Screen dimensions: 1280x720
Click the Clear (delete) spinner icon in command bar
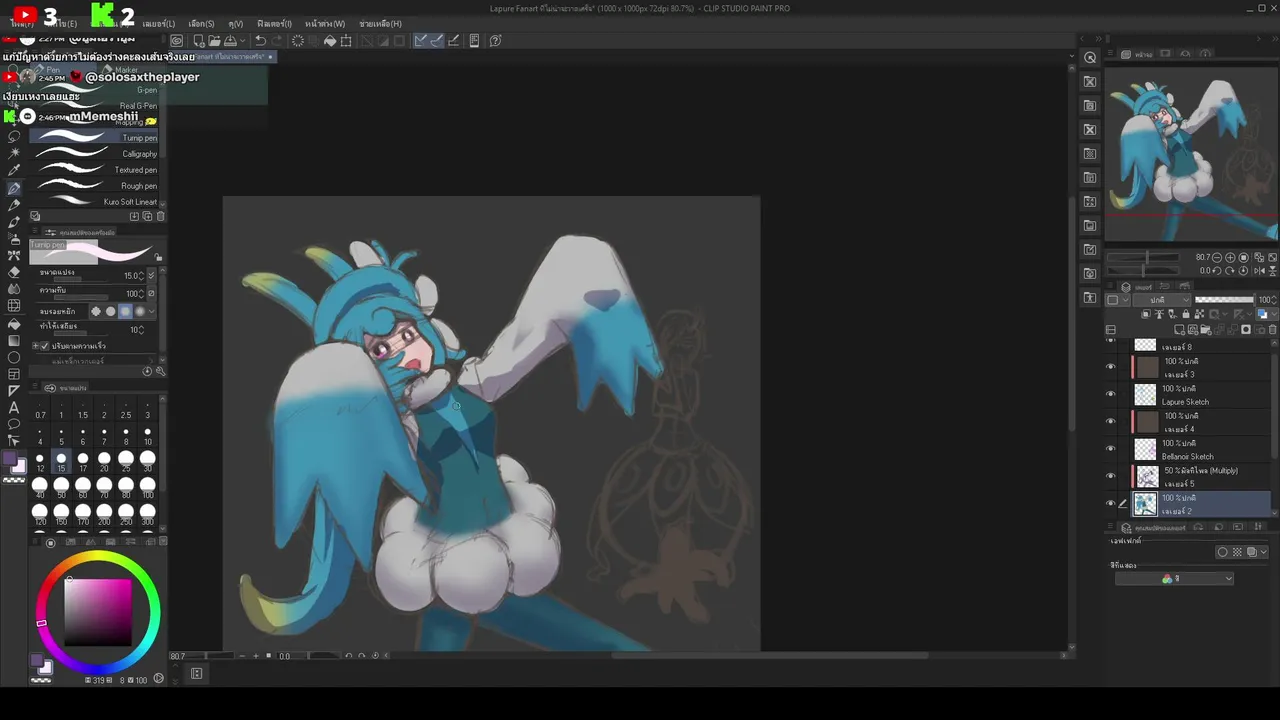pos(298,41)
